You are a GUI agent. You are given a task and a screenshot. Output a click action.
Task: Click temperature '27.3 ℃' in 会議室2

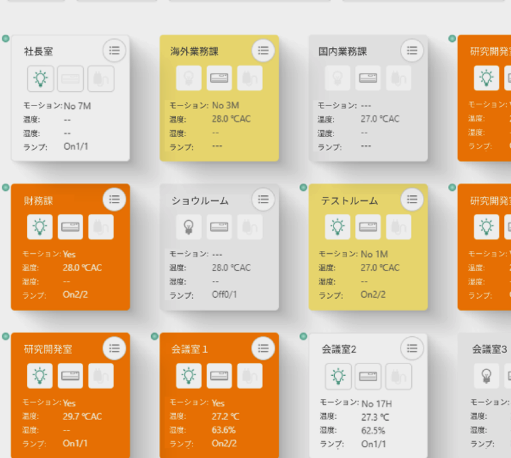[x=375, y=417]
